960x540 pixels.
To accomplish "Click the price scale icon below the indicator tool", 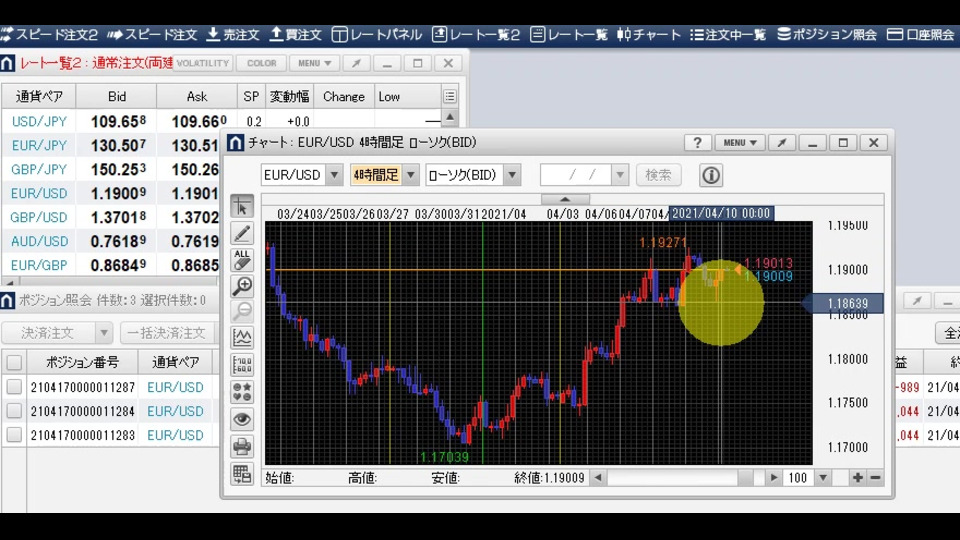I will pyautogui.click(x=242, y=365).
